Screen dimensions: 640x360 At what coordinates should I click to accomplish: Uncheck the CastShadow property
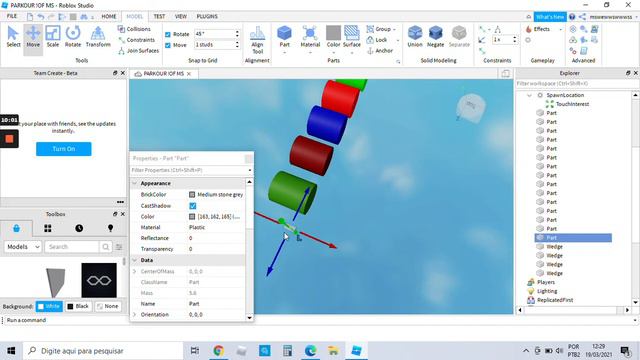tap(193, 206)
